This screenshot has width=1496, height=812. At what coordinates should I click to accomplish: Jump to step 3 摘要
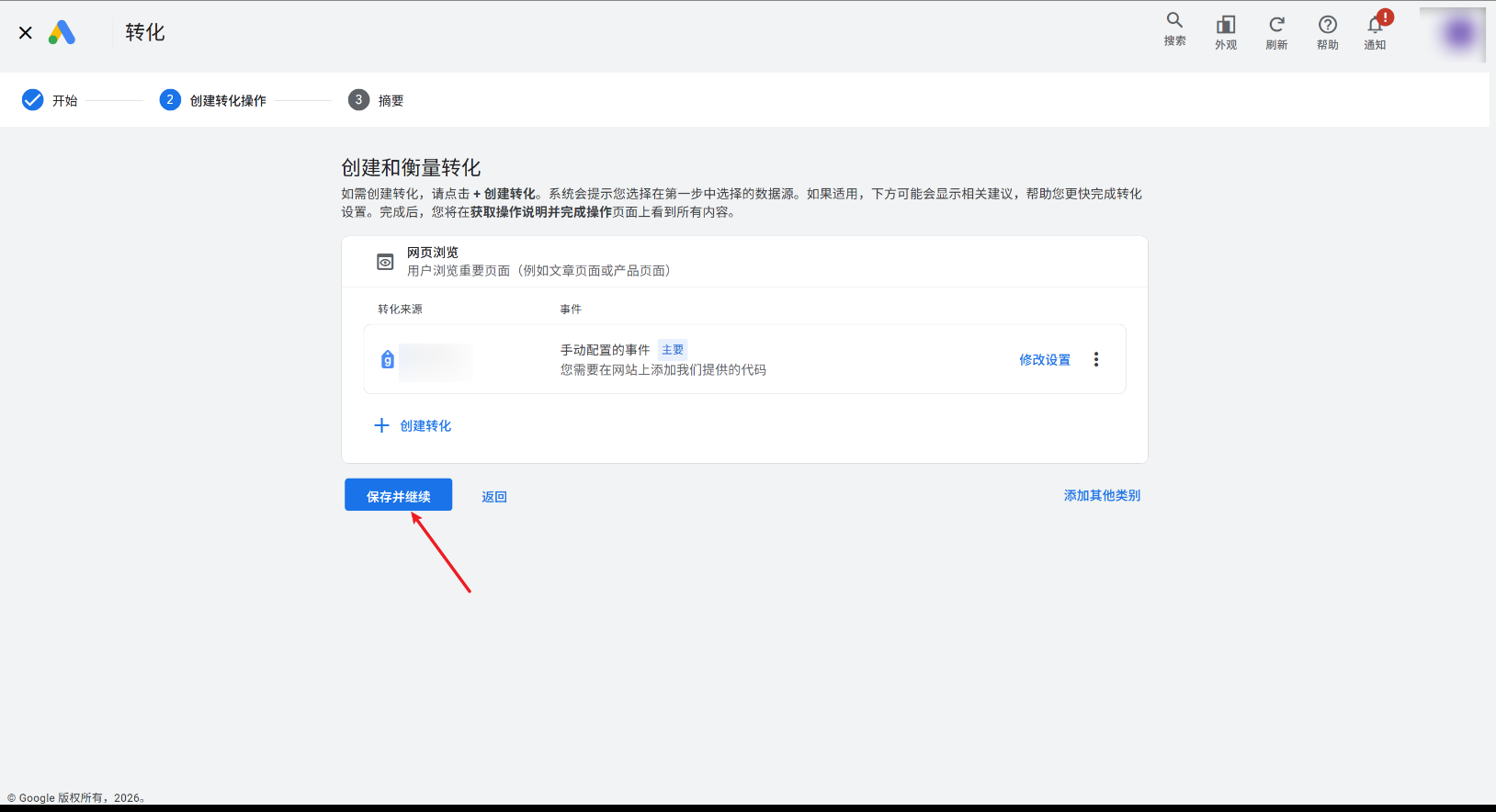point(376,100)
